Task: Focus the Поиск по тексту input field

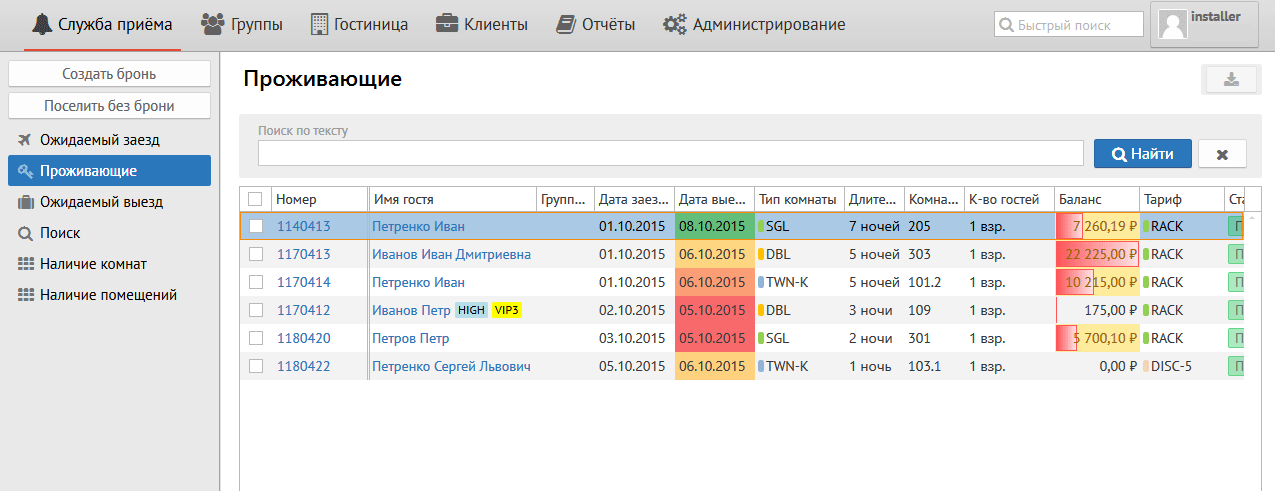Action: (670, 153)
